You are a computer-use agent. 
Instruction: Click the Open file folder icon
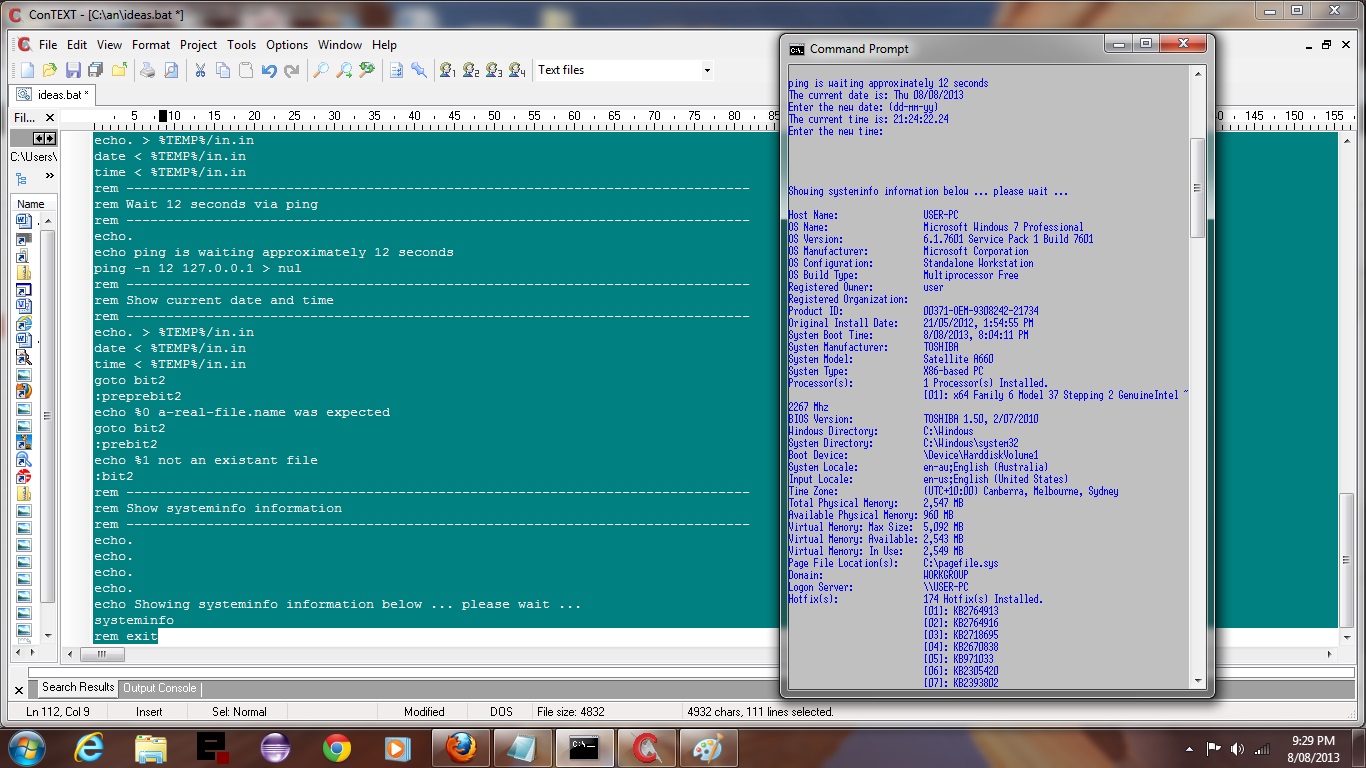pos(50,70)
